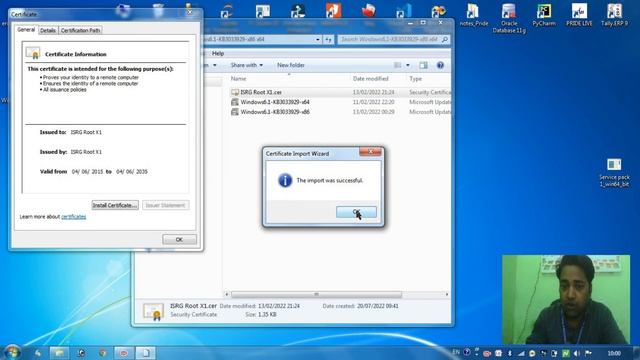Viewport: 640px width, 360px height.
Task: Click the Type column header
Action: click(416, 79)
